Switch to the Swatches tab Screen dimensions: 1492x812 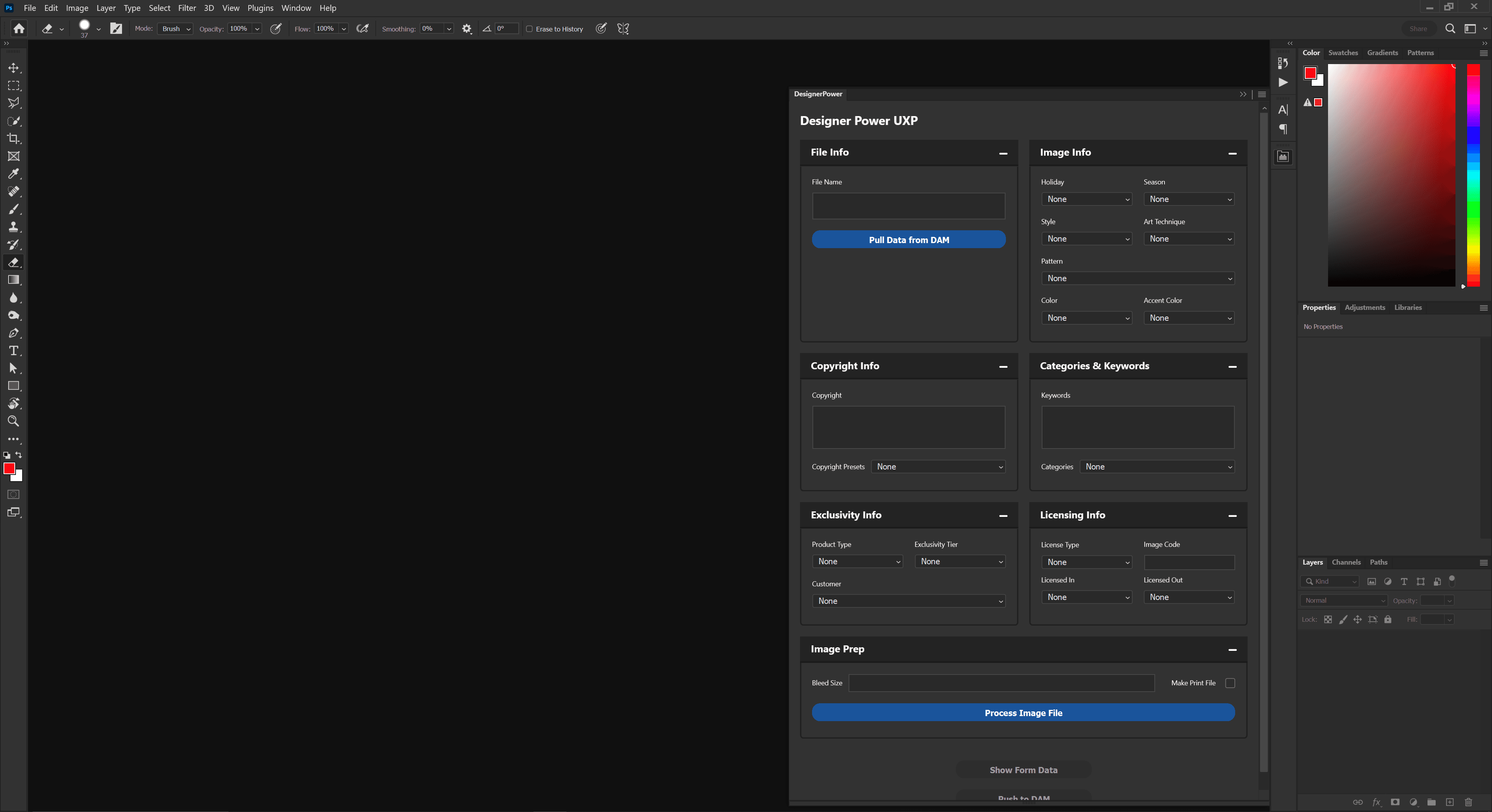click(x=1343, y=53)
